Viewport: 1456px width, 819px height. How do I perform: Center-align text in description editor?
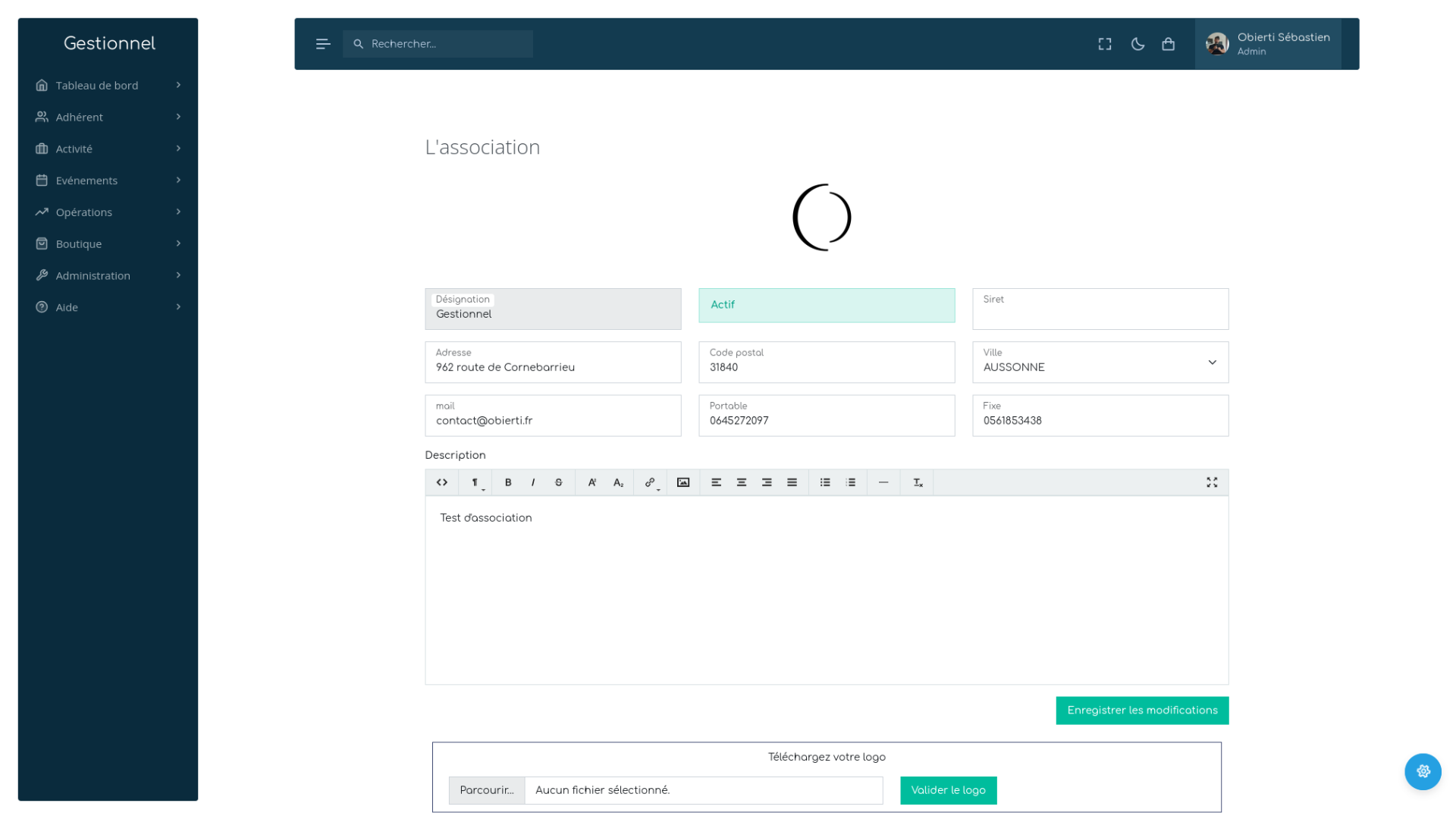click(x=742, y=482)
